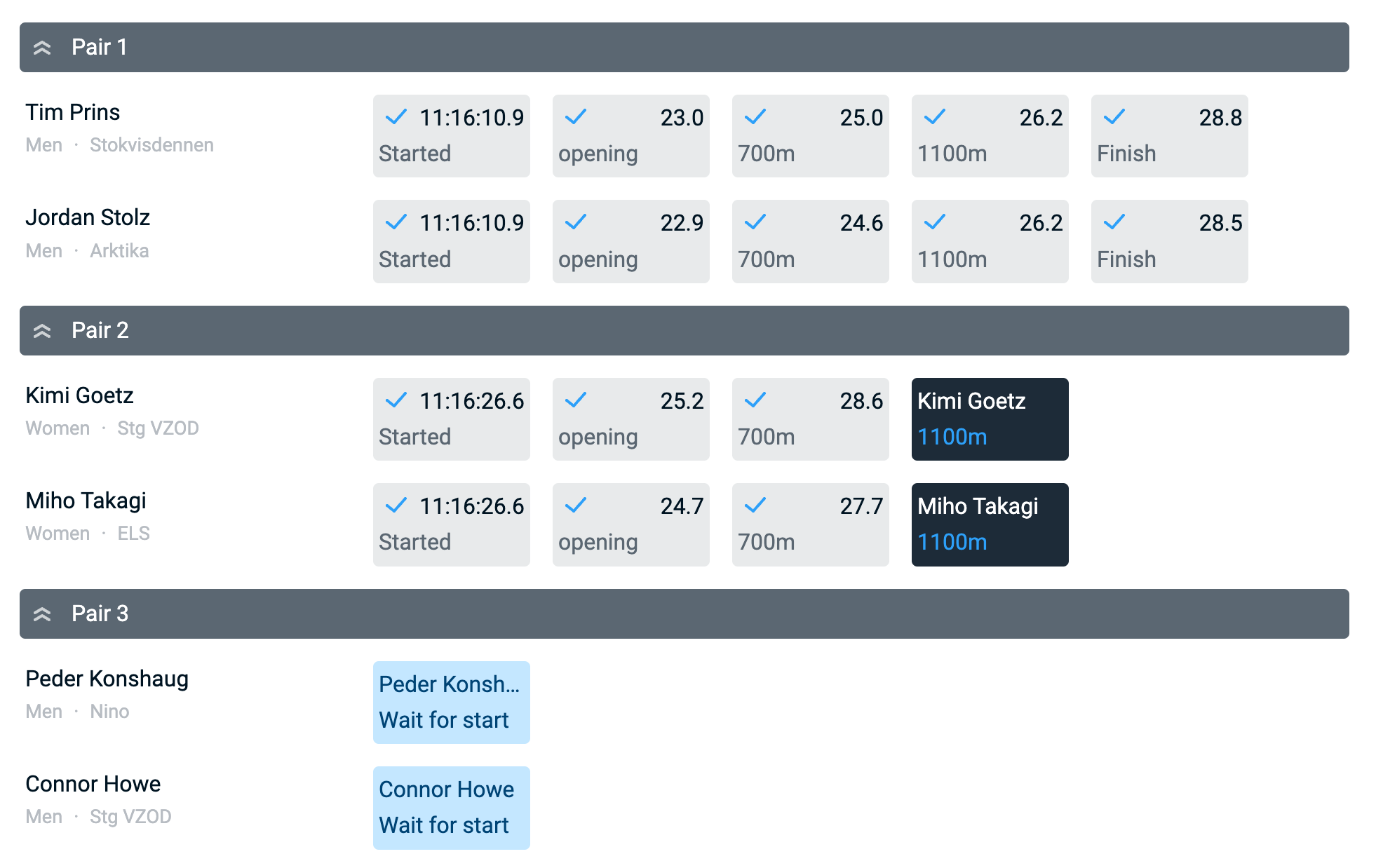This screenshot has height=868, width=1376.
Task: Select Jordan Stolz's Finish 28.5 cell
Action: [1169, 241]
